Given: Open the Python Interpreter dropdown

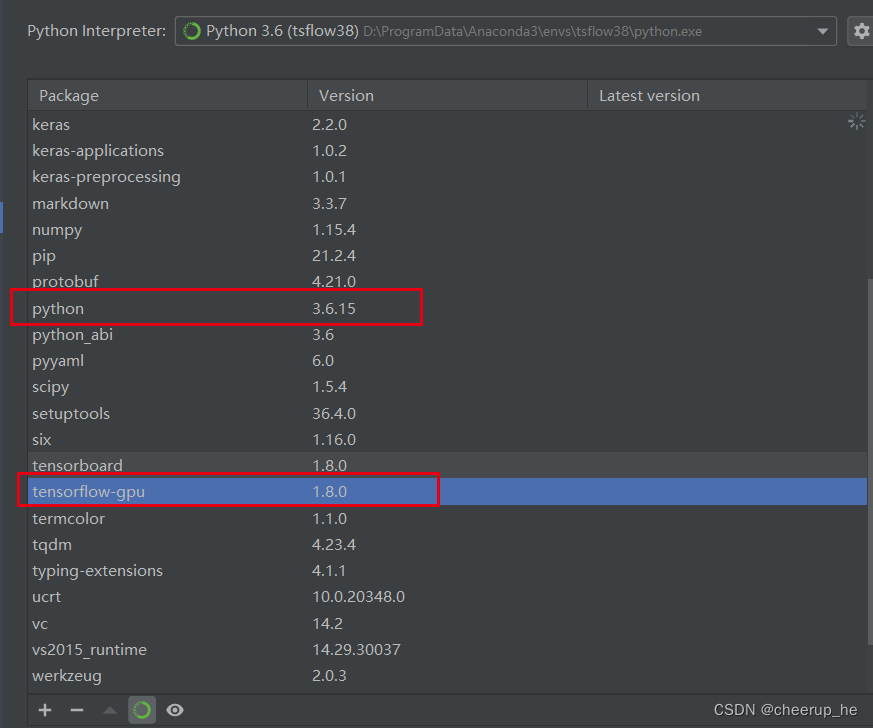Looking at the screenshot, I should (506, 31).
